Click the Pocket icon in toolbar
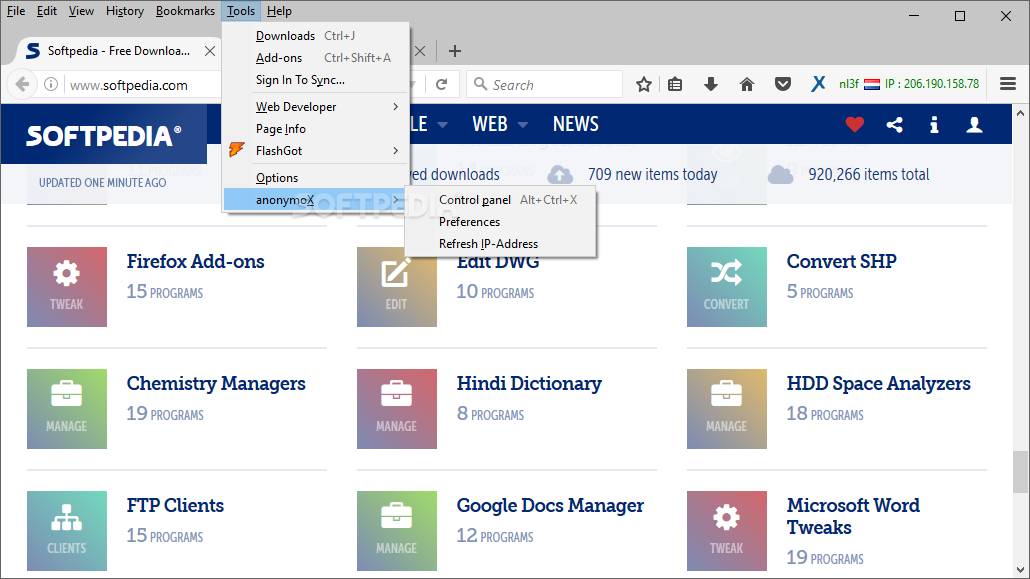 [782, 84]
